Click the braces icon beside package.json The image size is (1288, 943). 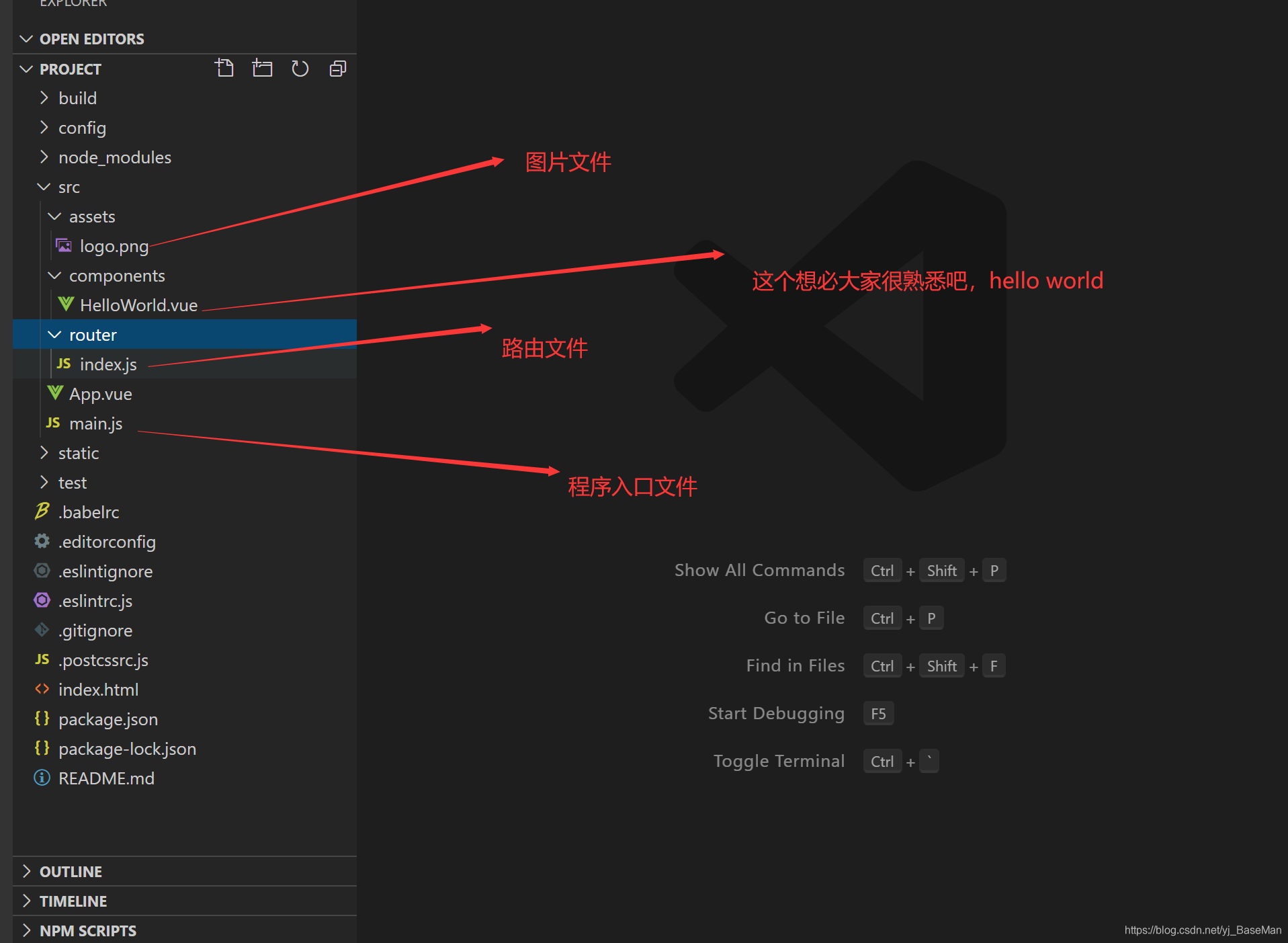coord(42,719)
